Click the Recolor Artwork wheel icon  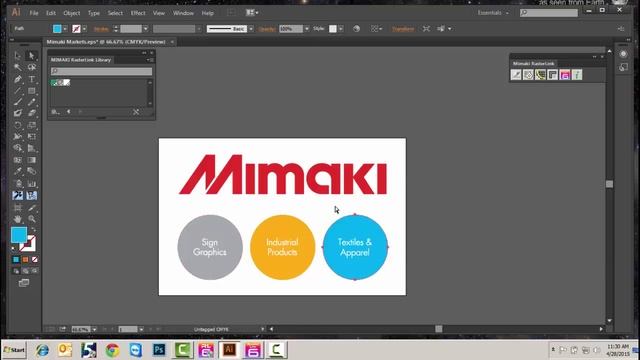click(356, 29)
